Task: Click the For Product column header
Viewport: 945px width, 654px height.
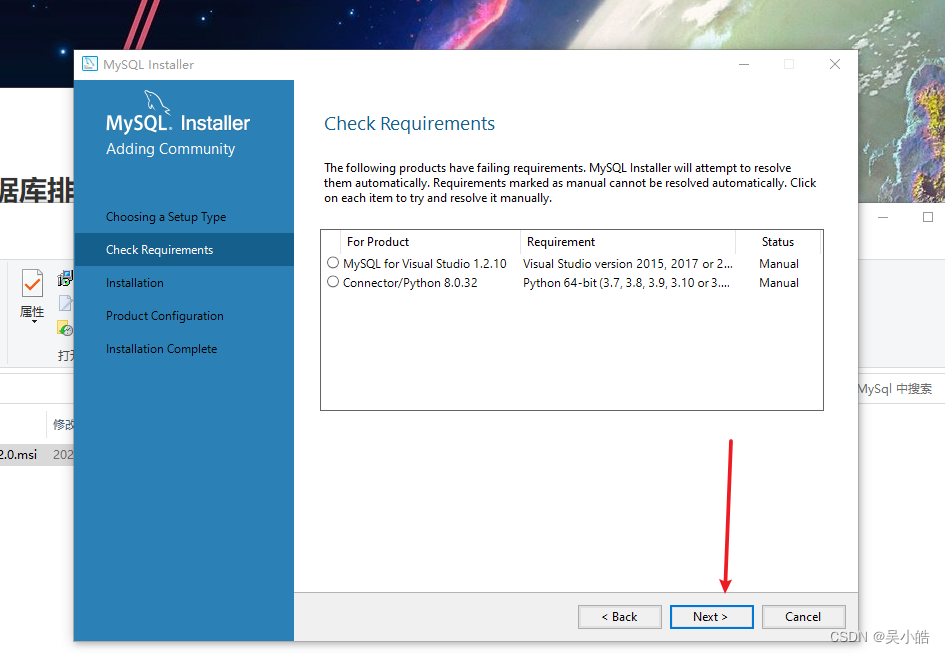Action: pyautogui.click(x=430, y=242)
